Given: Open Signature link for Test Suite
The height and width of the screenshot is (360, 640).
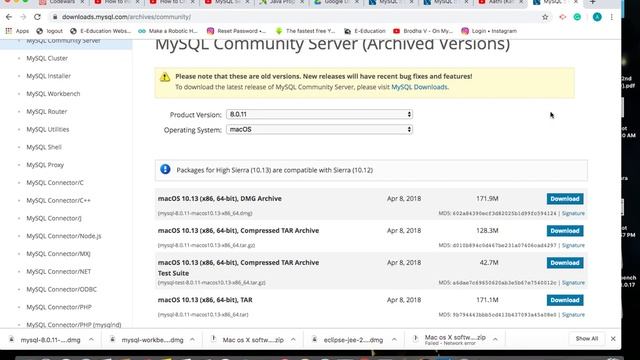Looking at the screenshot, I should (573, 282).
